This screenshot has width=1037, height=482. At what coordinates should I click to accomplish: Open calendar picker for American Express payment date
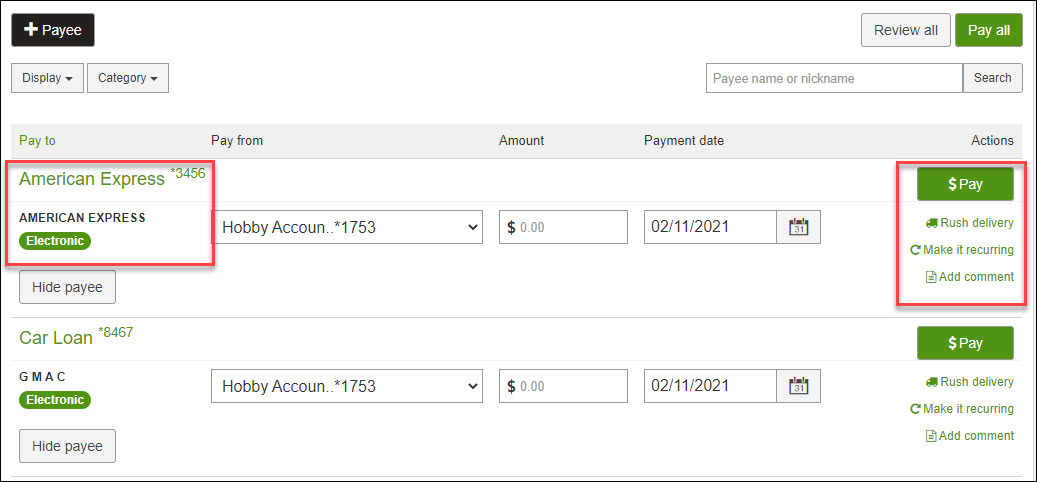tap(799, 227)
